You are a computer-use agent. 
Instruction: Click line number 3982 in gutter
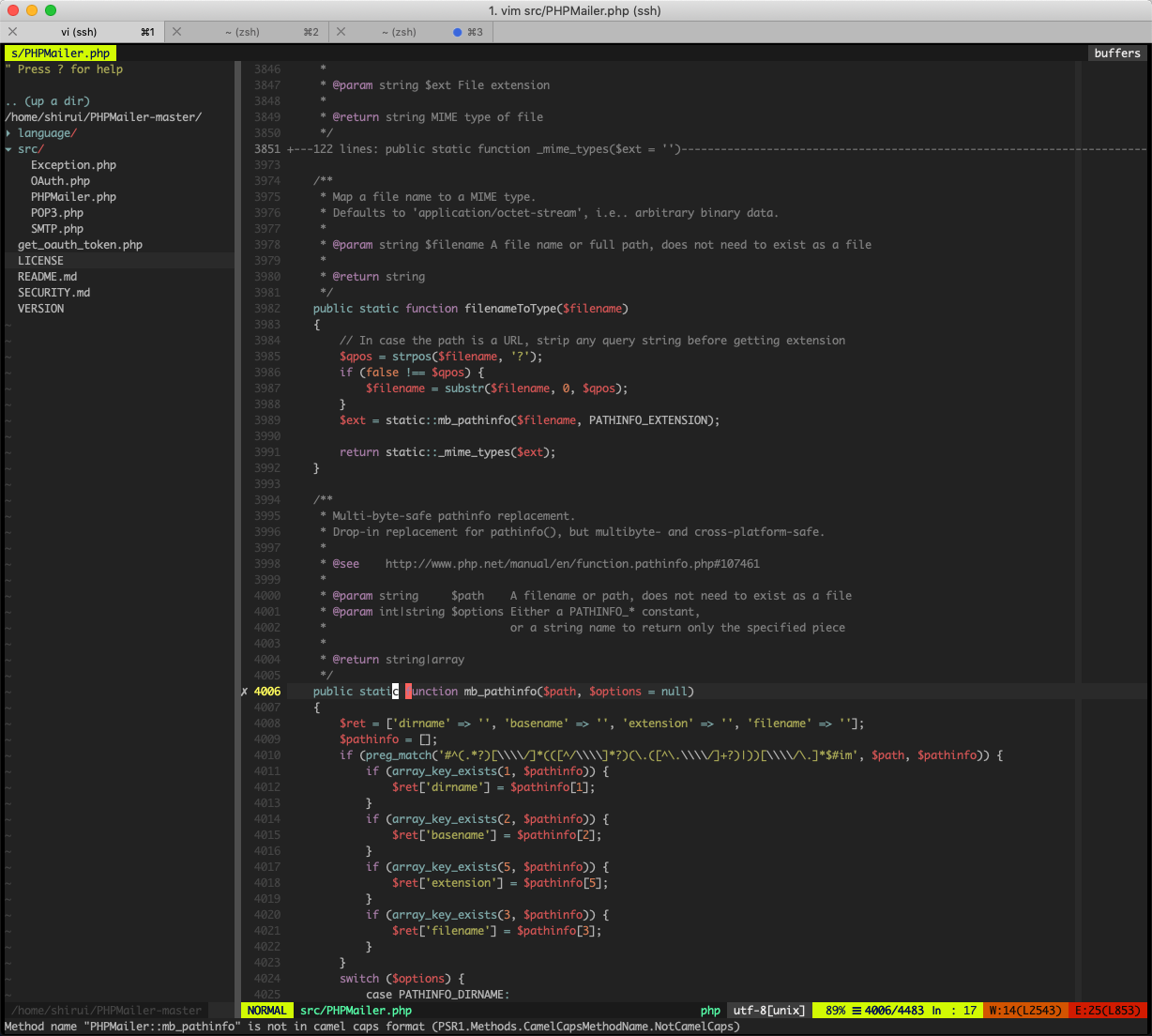tap(266, 309)
